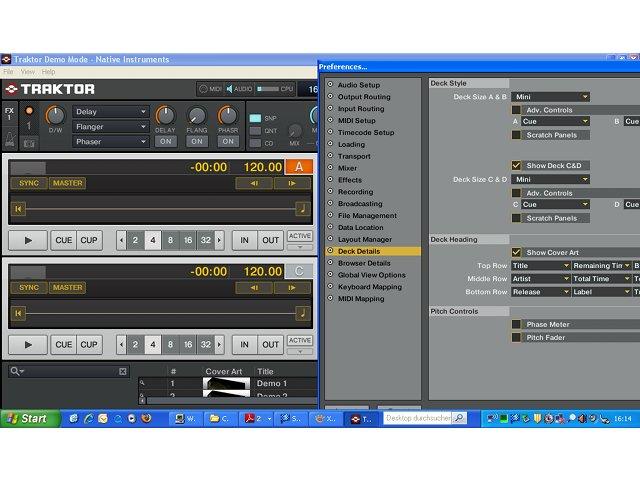Click the Deck C letter badge
Image resolution: width=640 pixels, height=480 pixels.
(x=299, y=271)
